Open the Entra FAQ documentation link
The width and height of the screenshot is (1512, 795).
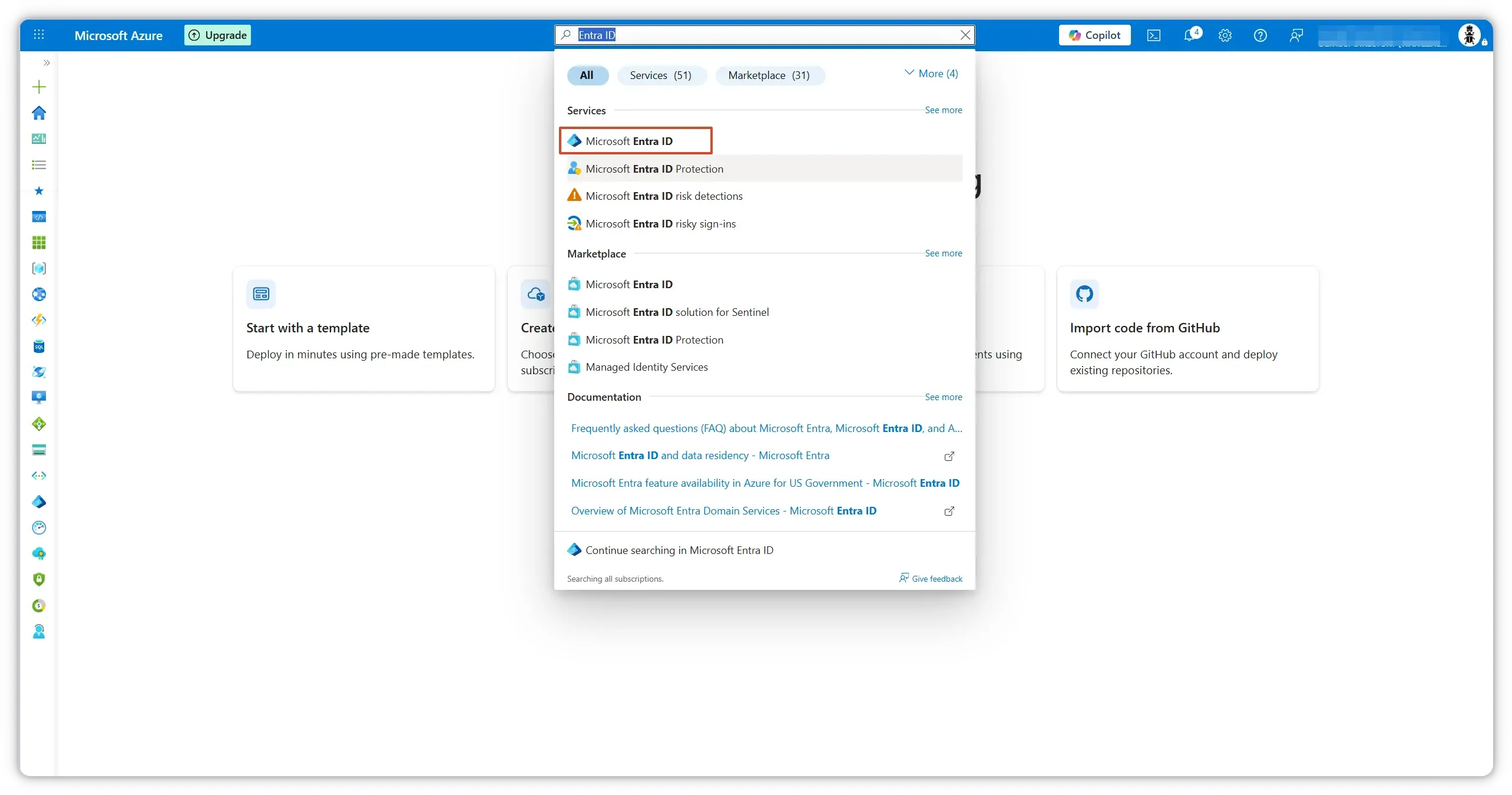766,428
